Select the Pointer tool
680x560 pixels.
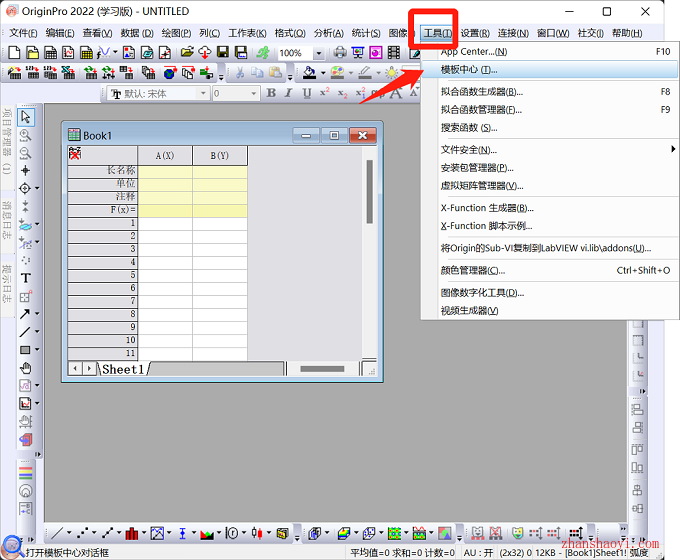26,117
